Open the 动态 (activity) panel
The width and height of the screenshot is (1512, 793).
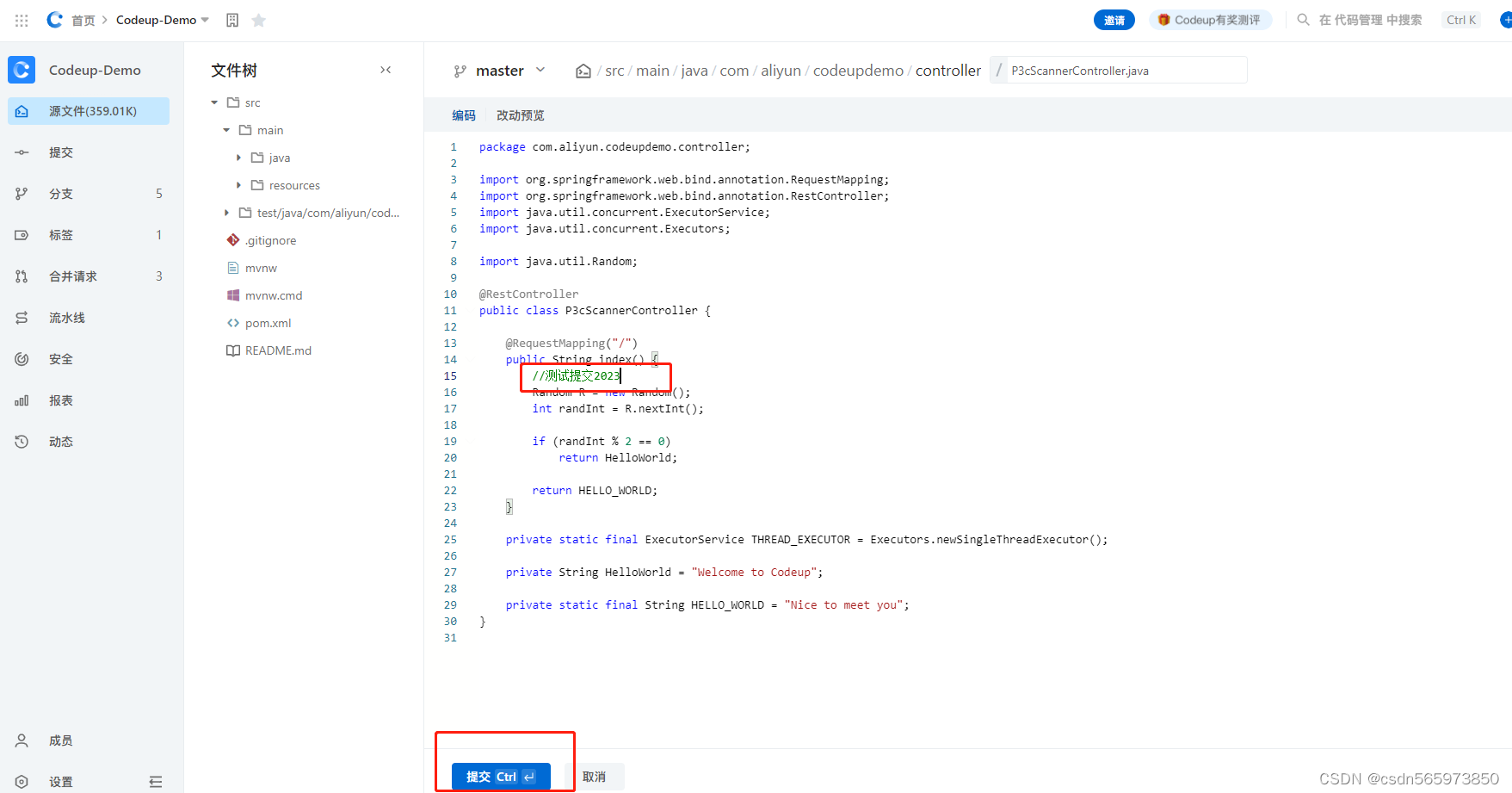(60, 441)
